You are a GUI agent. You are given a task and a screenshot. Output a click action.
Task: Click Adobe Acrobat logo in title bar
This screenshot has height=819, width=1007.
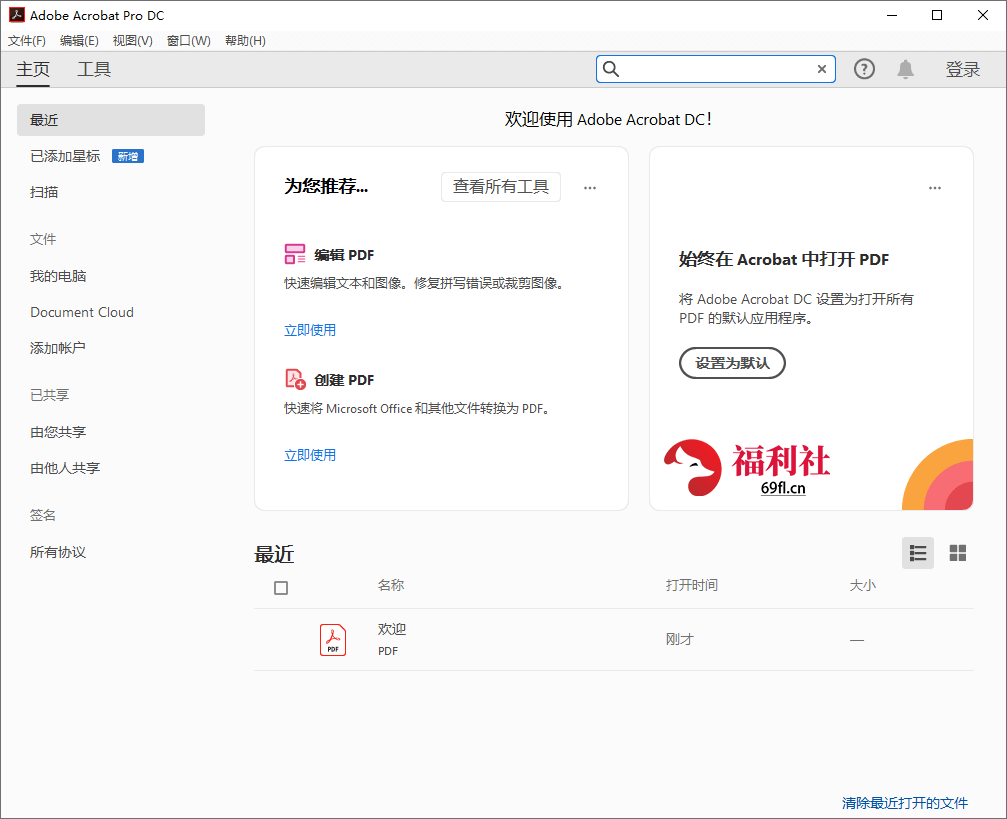[x=16, y=15]
